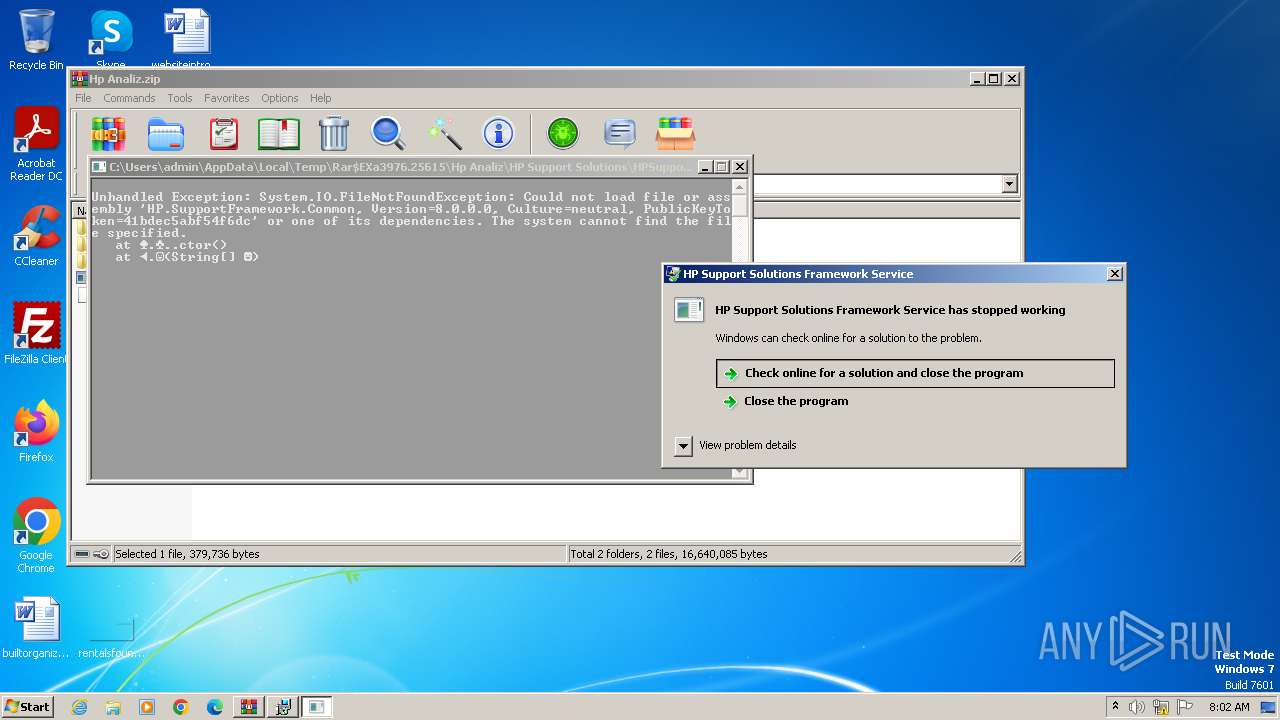Click the Microsoft Edge taskbar icon
1280x720 pixels.
[x=215, y=707]
